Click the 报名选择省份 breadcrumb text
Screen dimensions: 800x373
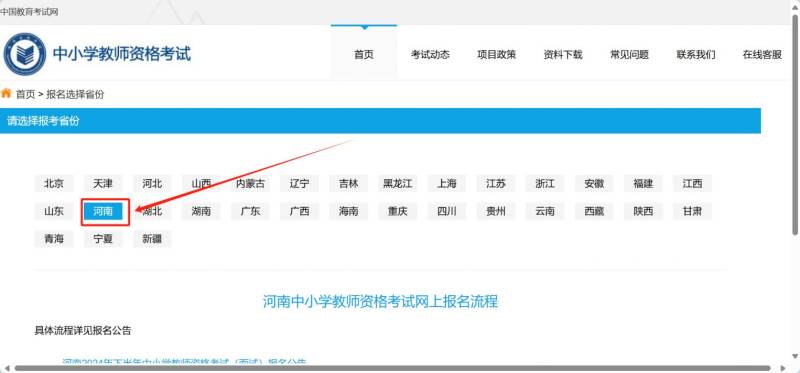tap(75, 94)
